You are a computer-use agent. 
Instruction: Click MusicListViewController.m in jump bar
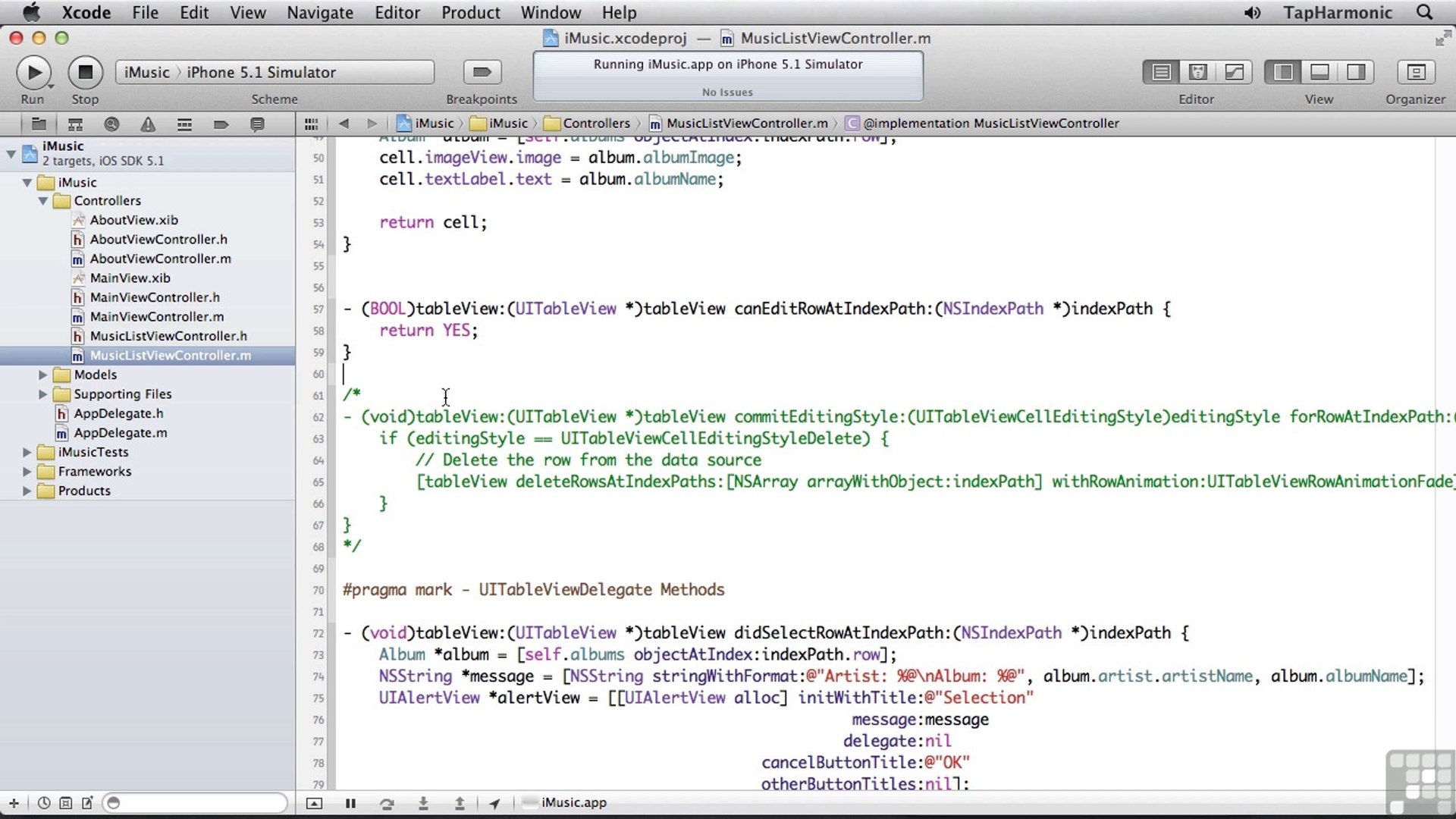[x=738, y=124]
